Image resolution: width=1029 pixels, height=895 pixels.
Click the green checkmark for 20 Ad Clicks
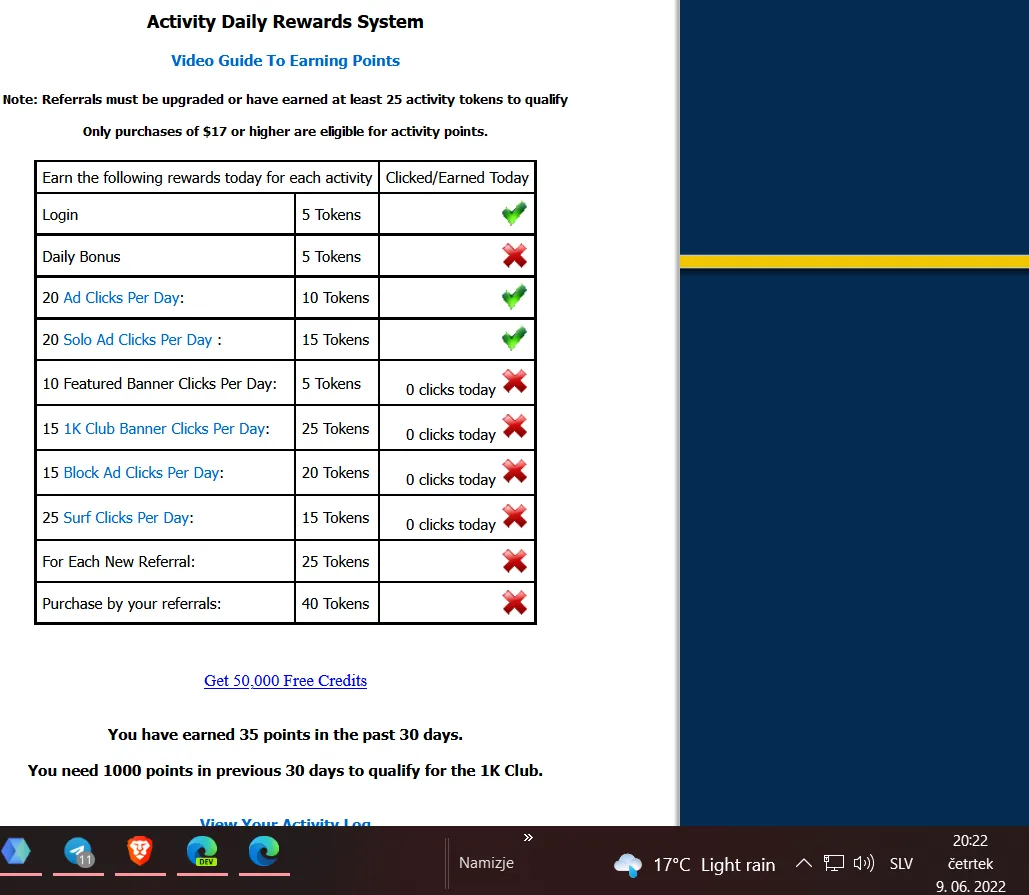pyautogui.click(x=514, y=297)
